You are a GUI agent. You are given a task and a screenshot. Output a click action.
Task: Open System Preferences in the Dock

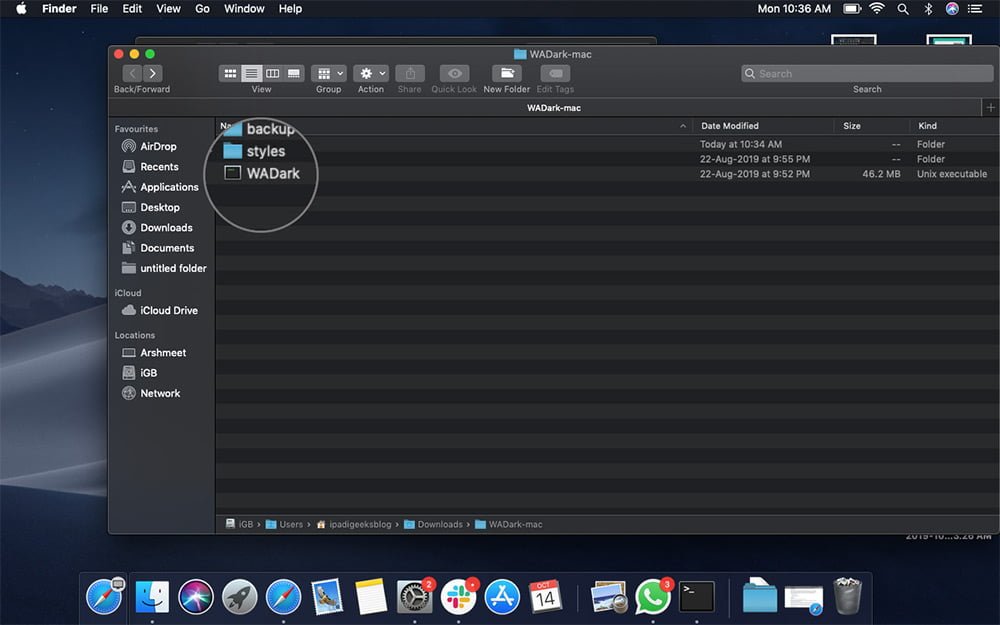tap(415, 598)
